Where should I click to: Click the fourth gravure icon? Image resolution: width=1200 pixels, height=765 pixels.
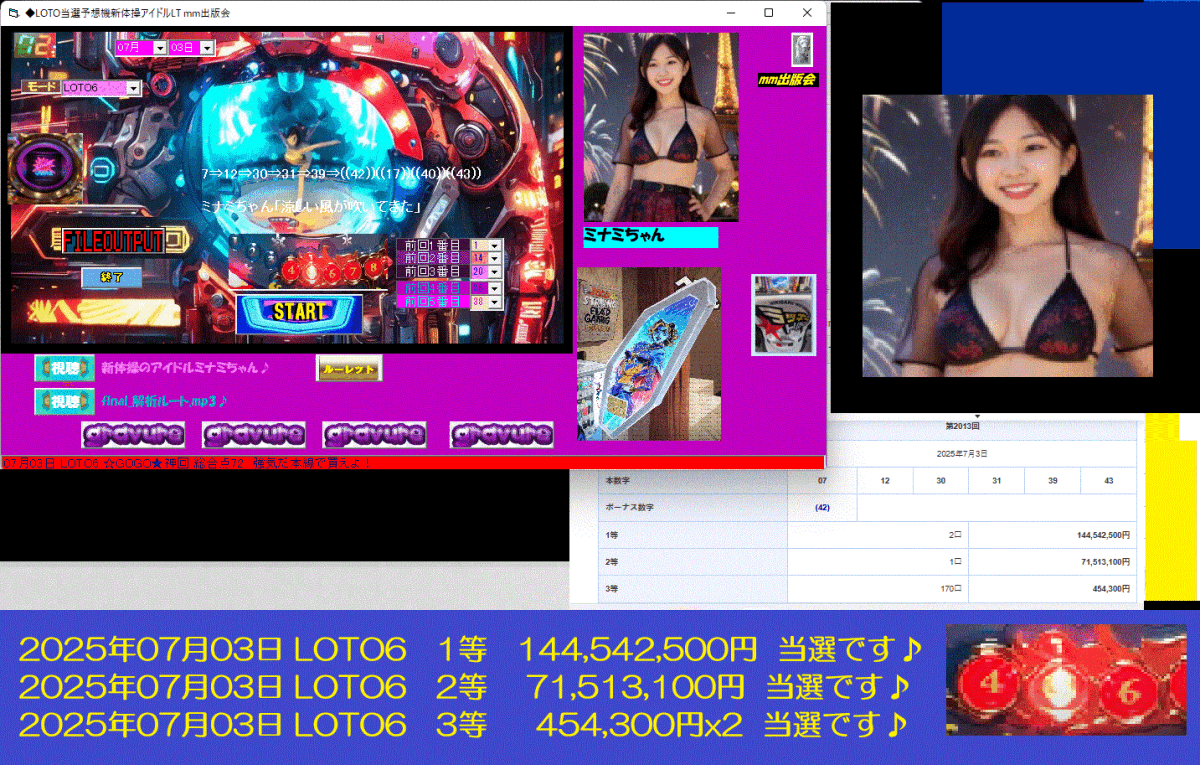coord(501,434)
